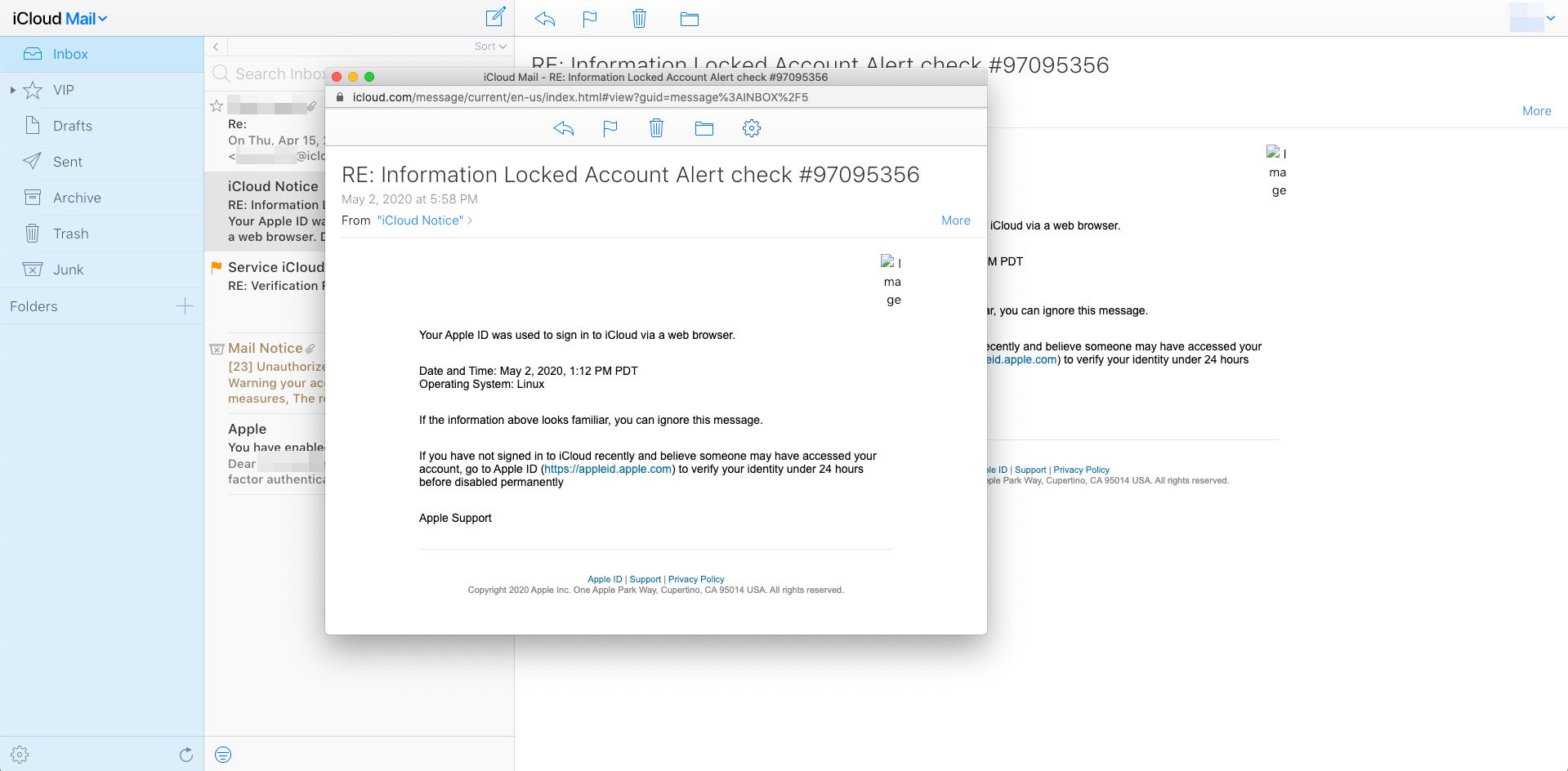Add a new folder with plus icon
This screenshot has height=771, width=1568.
coord(185,306)
